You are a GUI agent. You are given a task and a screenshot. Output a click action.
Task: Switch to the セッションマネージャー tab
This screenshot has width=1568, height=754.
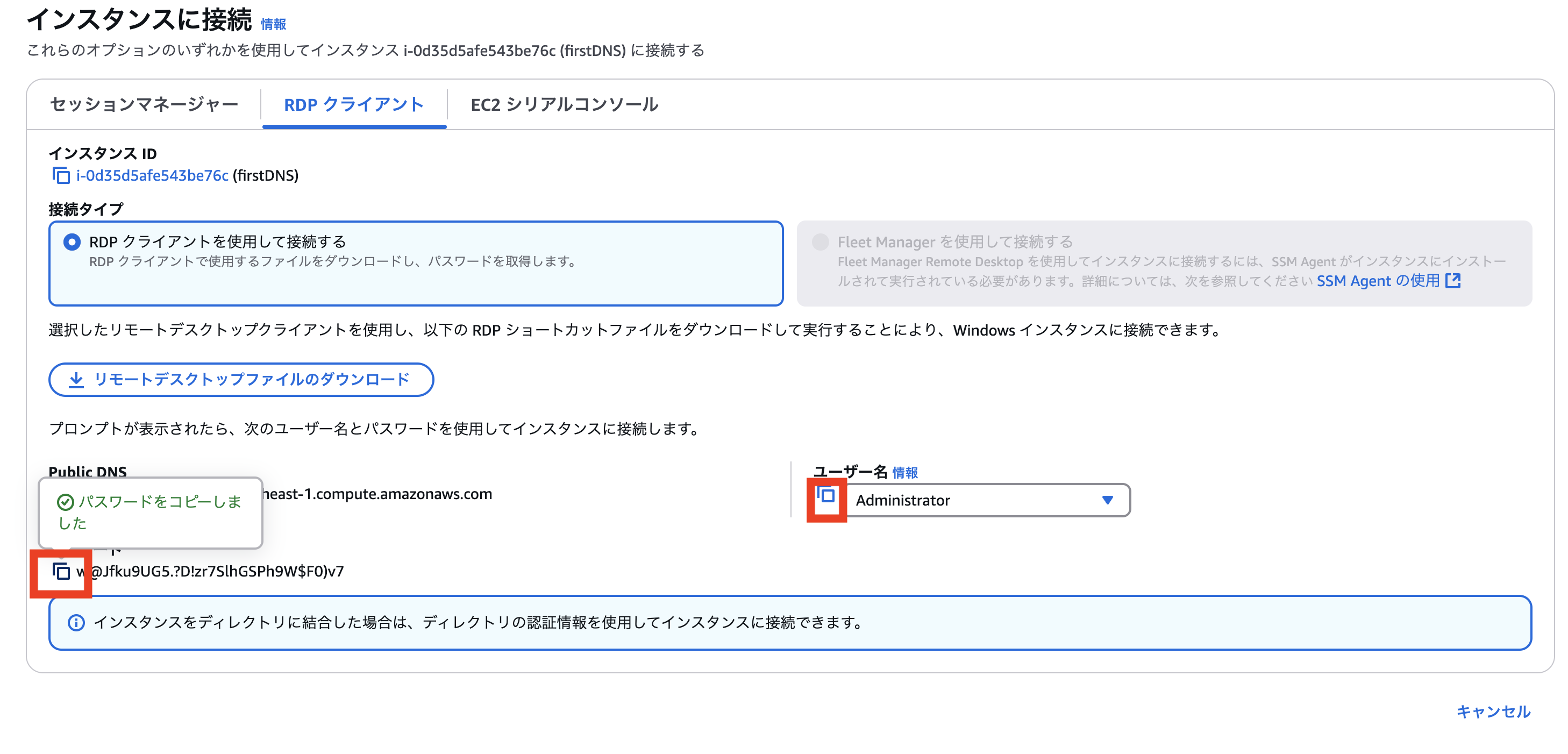pos(145,104)
